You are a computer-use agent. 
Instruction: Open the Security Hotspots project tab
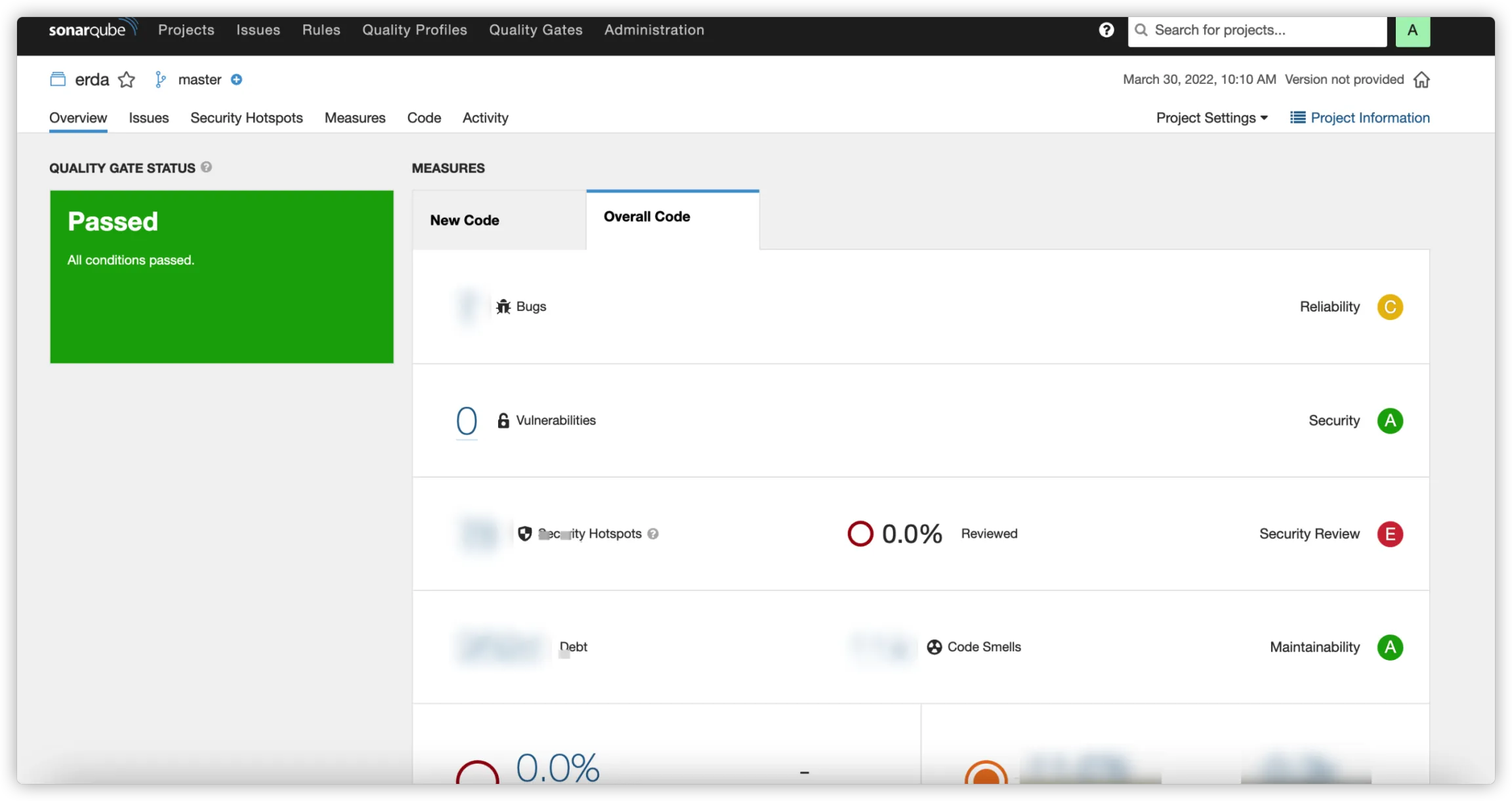click(x=247, y=118)
